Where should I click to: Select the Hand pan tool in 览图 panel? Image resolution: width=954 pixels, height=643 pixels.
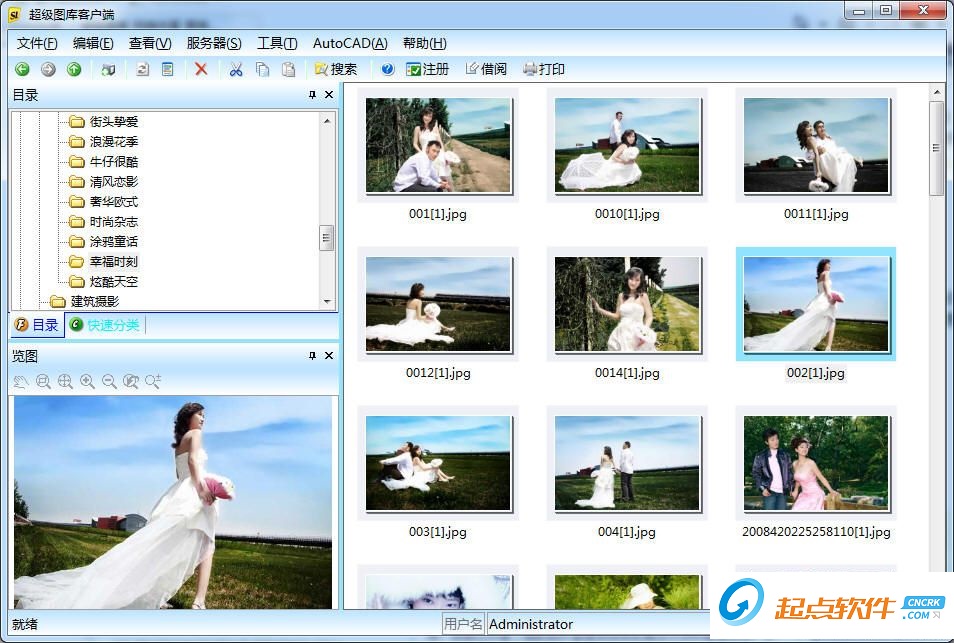tap(20, 381)
